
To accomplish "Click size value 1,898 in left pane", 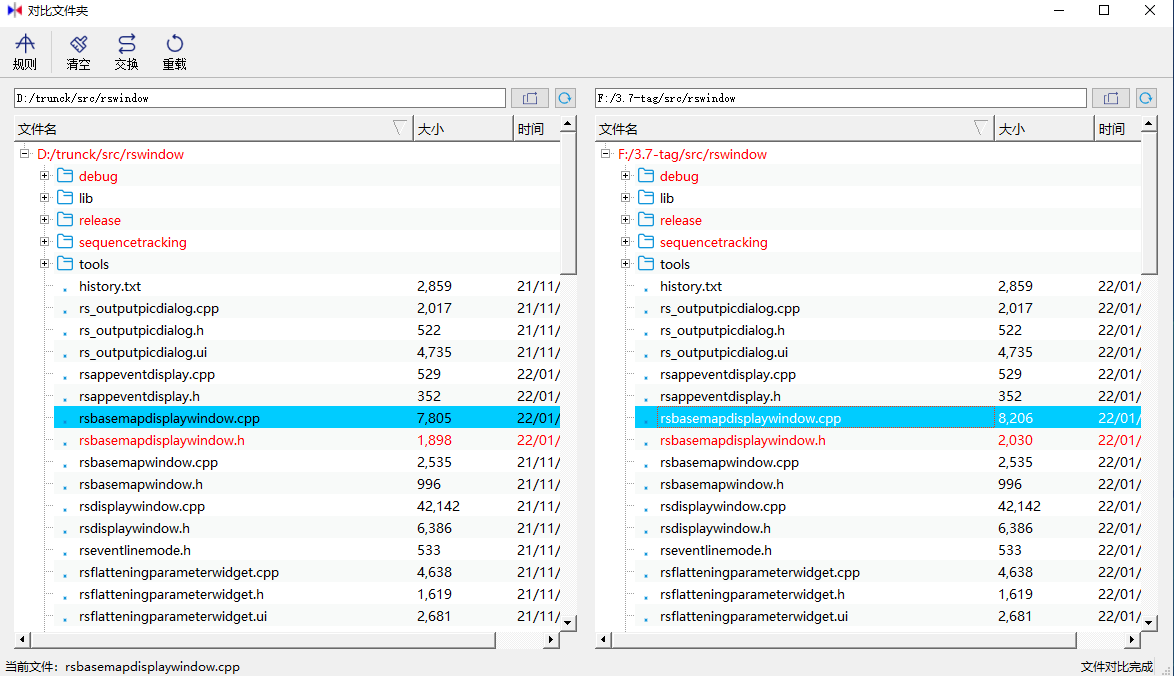I will pos(434,440).
